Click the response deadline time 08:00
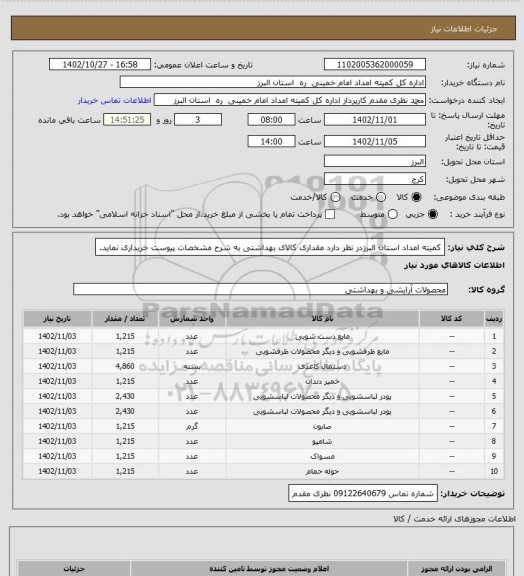Image resolution: width=524 pixels, height=576 pixels. pos(272,120)
